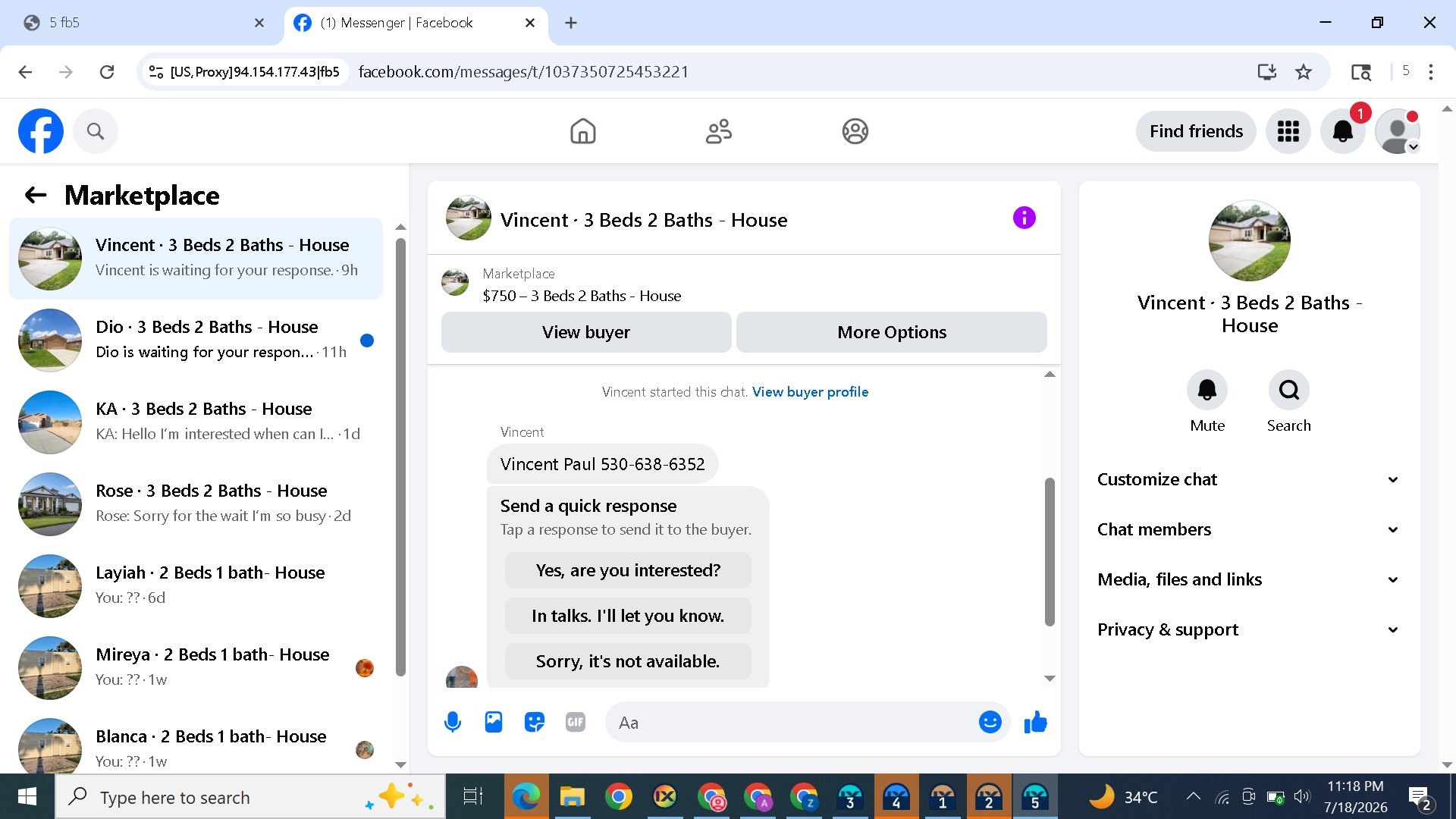1456x819 pixels.
Task: Click the Windows taskbar search box
Action: click(x=250, y=797)
